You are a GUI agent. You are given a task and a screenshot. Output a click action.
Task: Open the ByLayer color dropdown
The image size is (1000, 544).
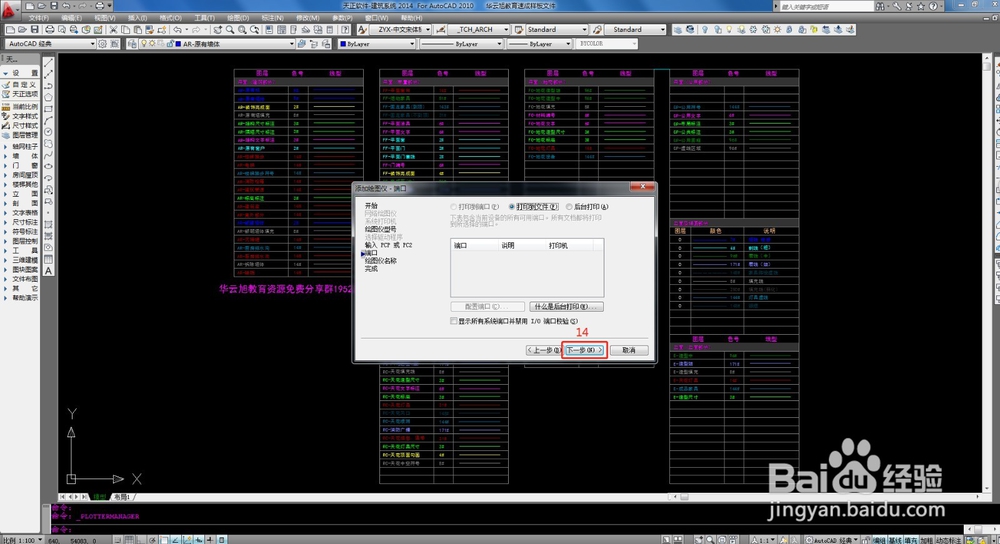pyautogui.click(x=412, y=44)
